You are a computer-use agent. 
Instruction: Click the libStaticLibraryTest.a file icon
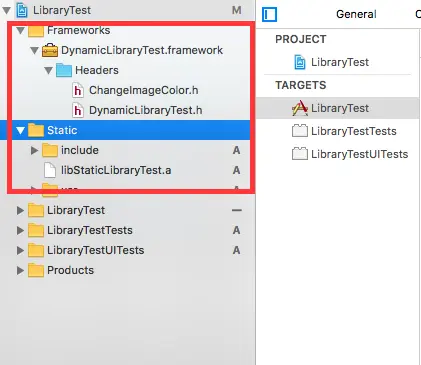click(50, 170)
